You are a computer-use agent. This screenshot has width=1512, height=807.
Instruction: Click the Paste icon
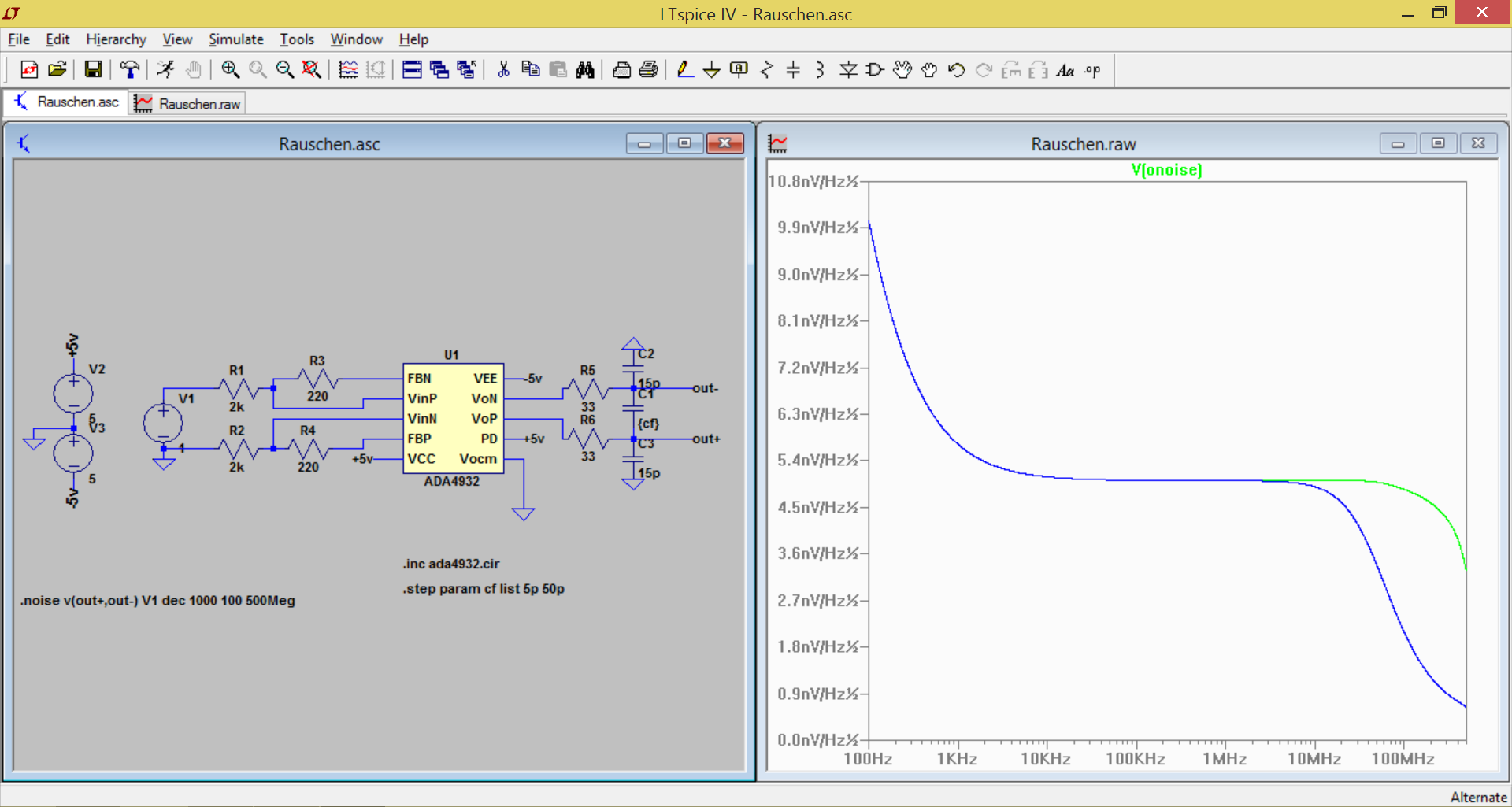coord(558,70)
